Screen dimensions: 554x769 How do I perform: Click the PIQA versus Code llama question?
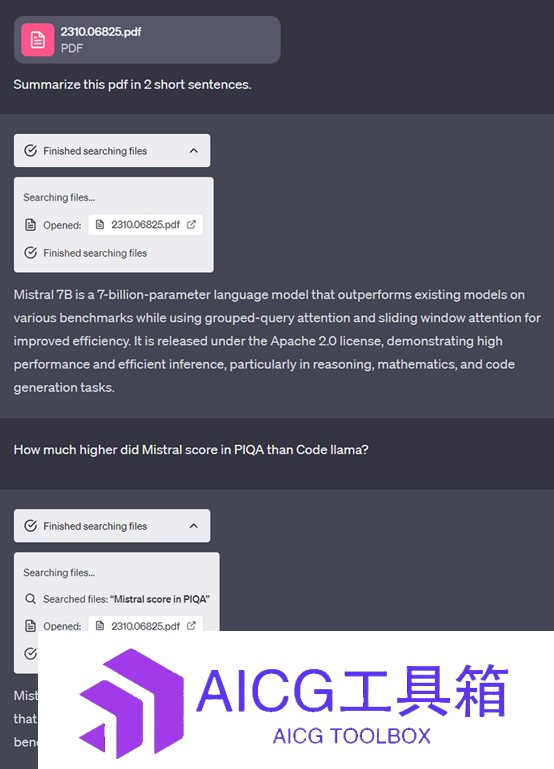191,450
